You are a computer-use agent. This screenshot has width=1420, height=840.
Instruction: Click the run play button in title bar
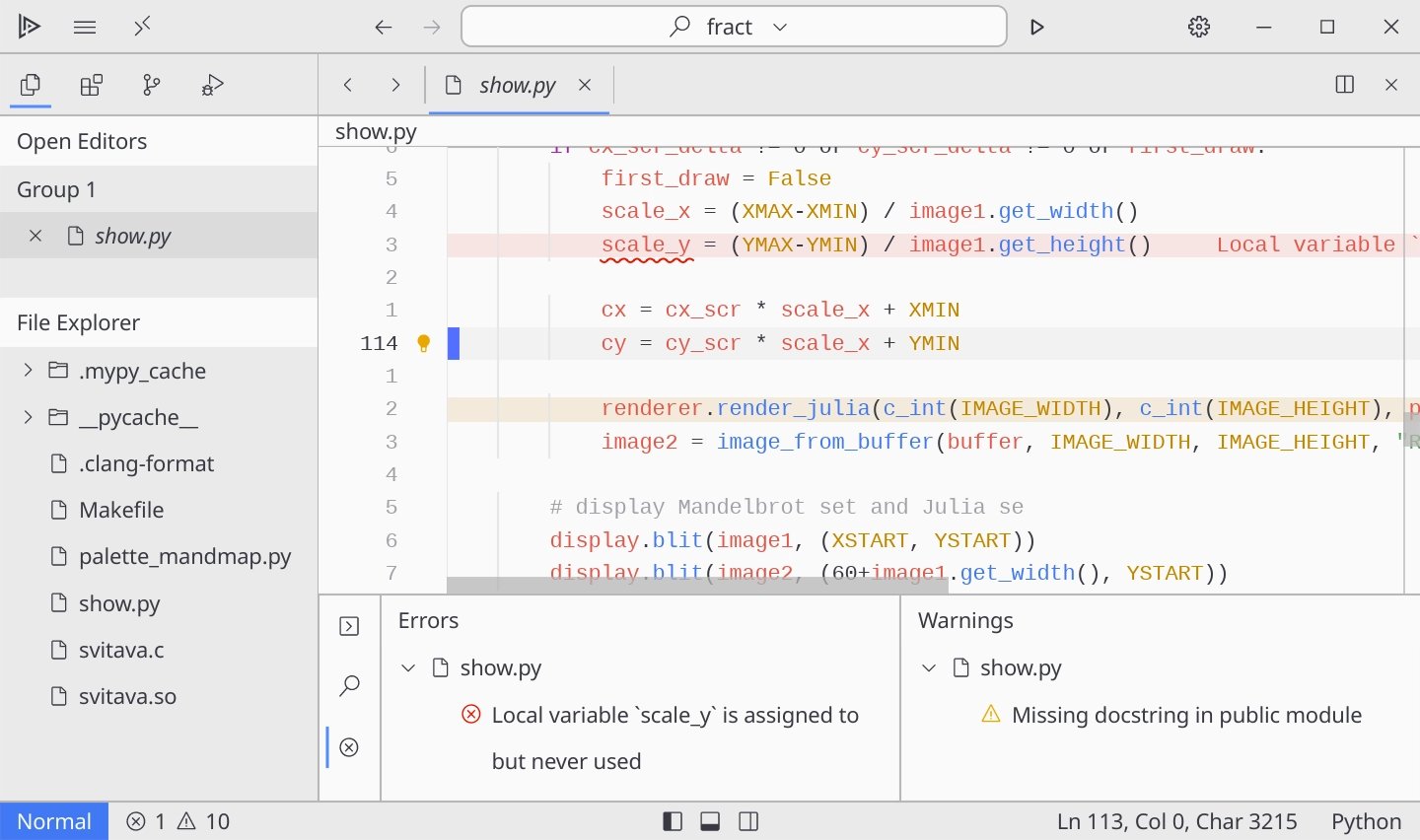1036,27
